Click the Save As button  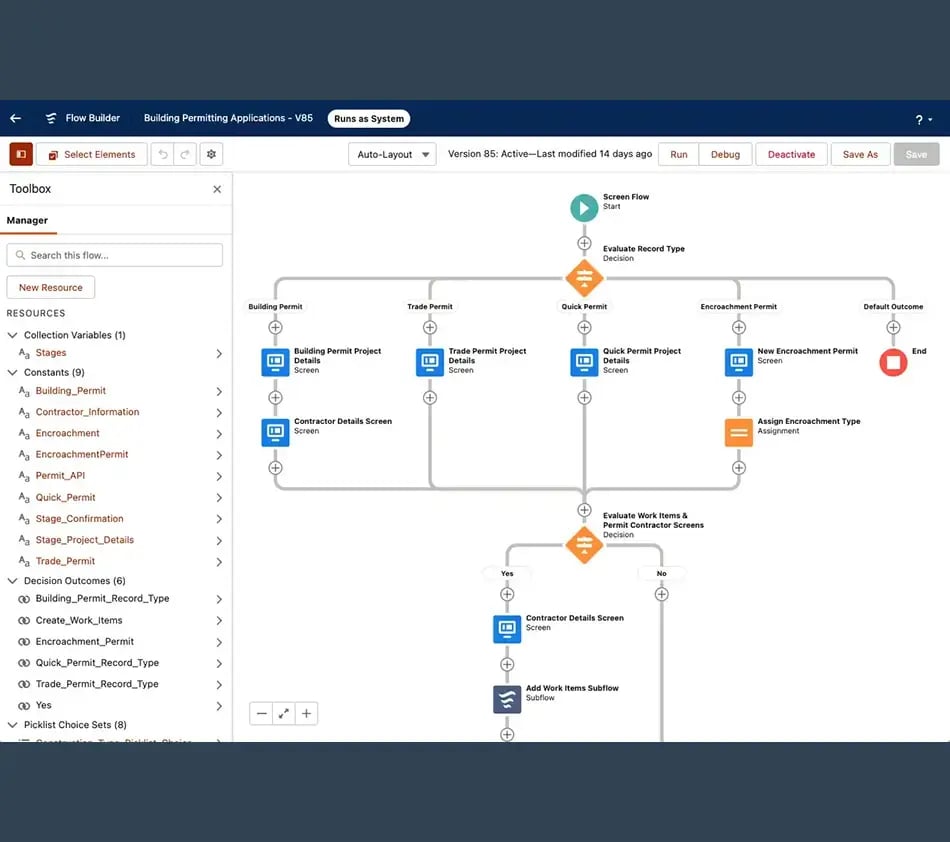click(860, 154)
